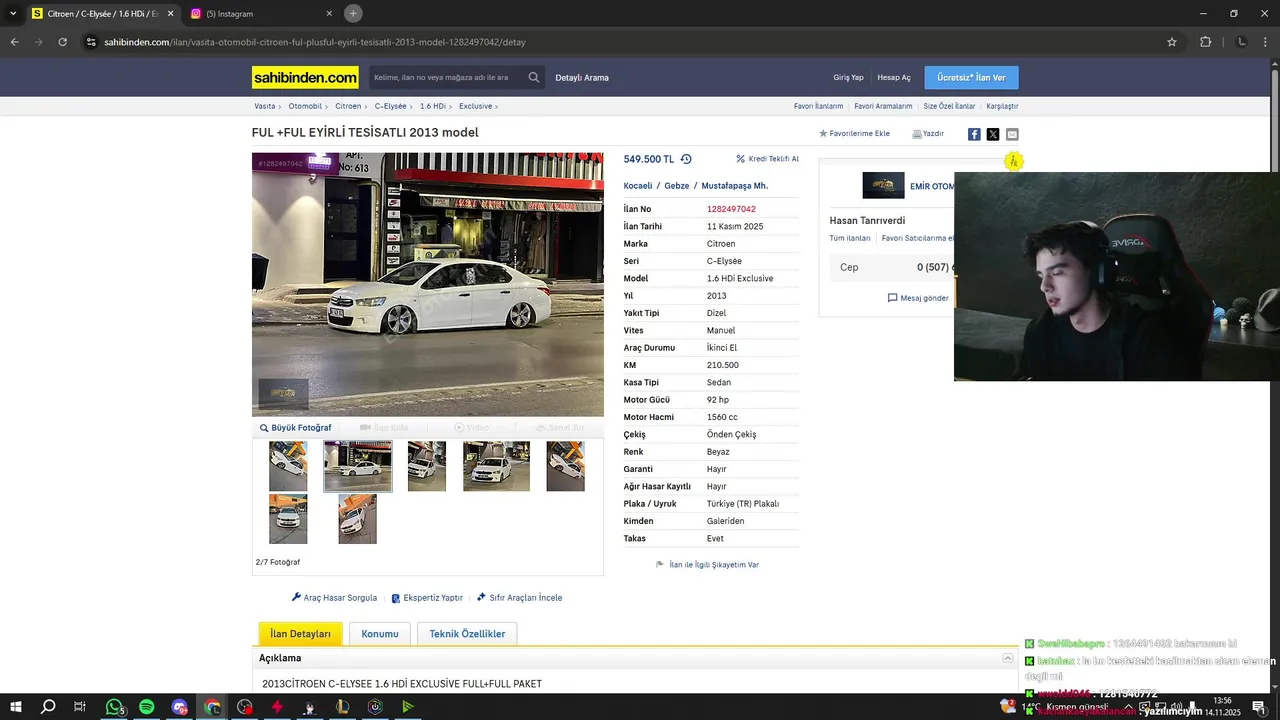Share the listing by email icon
This screenshot has width=1280, height=720.
tap(1012, 134)
